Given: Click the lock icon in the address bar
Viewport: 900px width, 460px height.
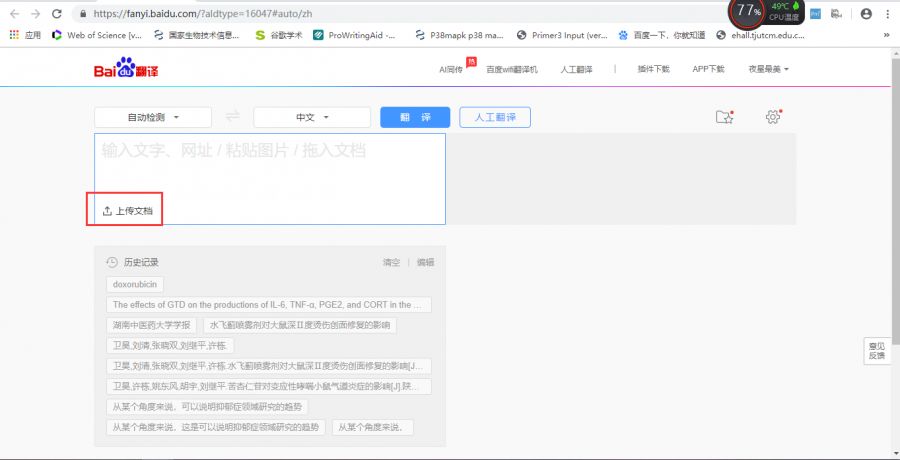Looking at the screenshot, I should click(84, 14).
